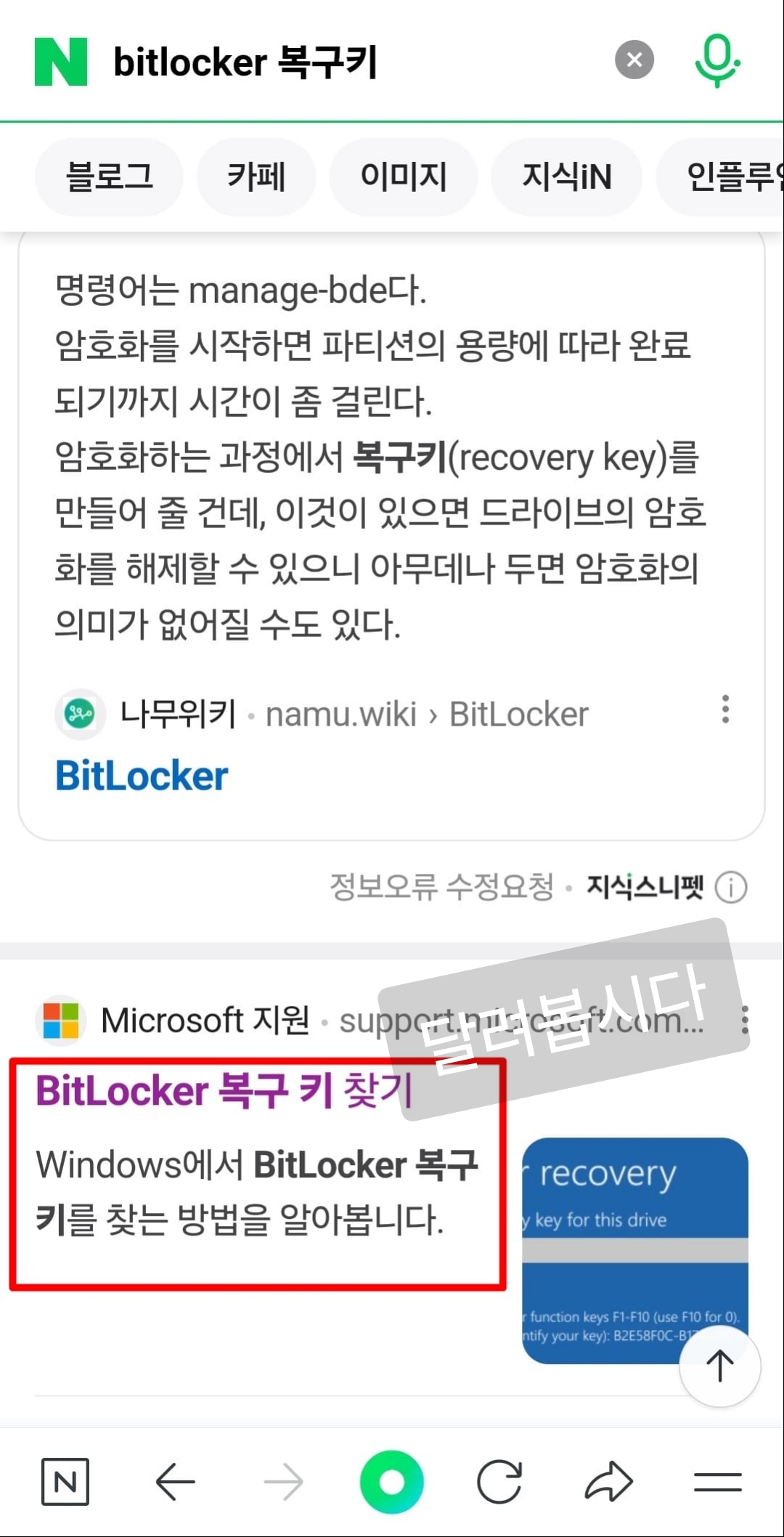
Task: Tap the scroll-to-top arrow button
Action: coord(720,1366)
